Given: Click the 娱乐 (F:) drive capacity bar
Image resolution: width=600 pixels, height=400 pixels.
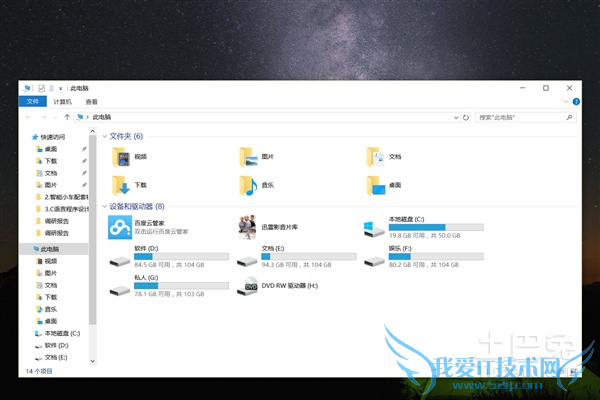Looking at the screenshot, I should pyautogui.click(x=436, y=256).
